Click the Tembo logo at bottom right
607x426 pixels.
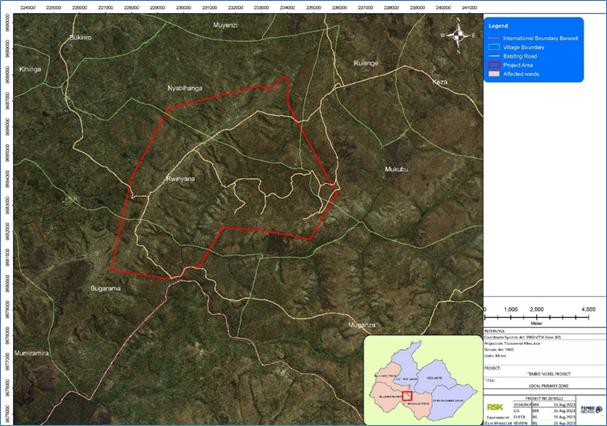tap(592, 409)
